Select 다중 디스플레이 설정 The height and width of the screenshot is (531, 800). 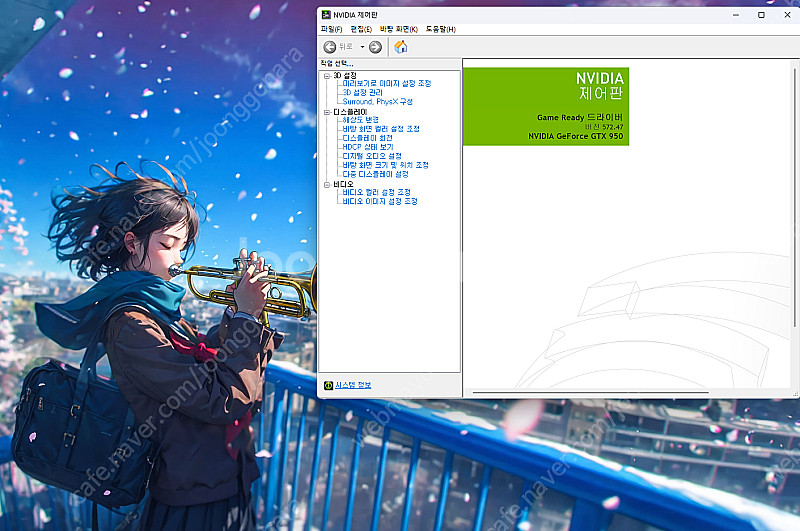pyautogui.click(x=375, y=174)
